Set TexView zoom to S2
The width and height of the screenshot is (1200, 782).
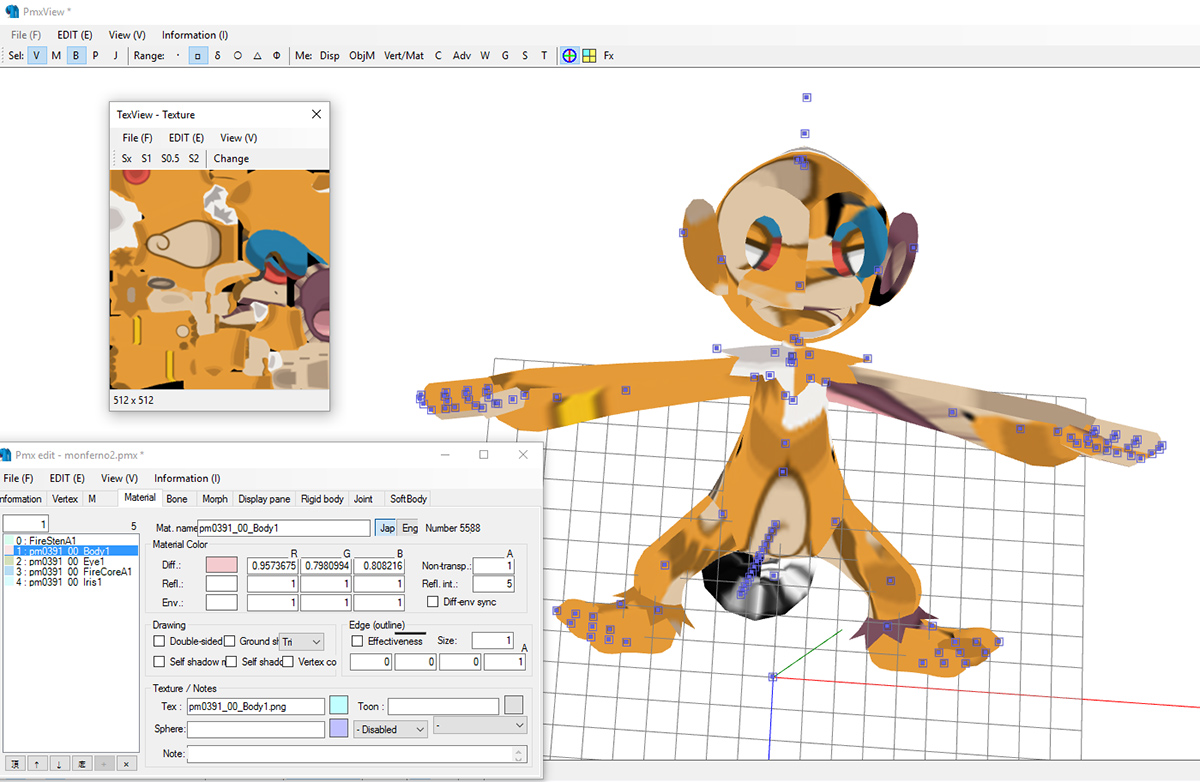pyautogui.click(x=194, y=158)
